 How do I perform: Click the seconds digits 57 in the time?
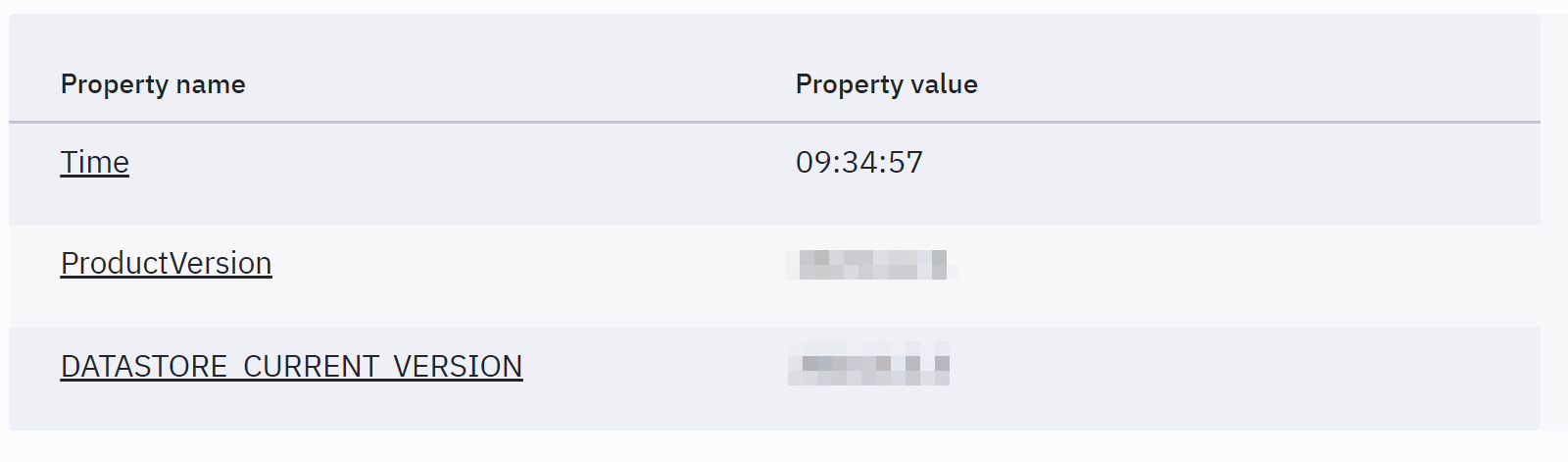pyautogui.click(x=906, y=163)
